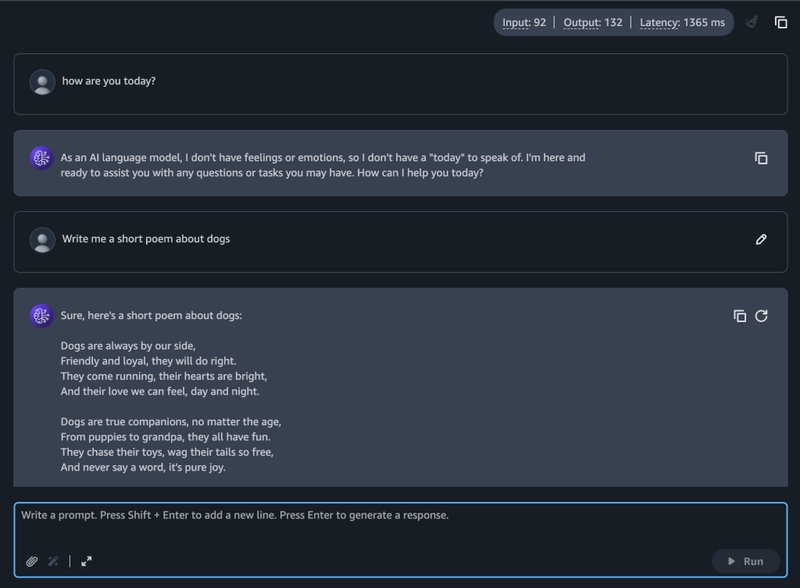Viewport: 800px width, 588px height.
Task: Click the AI avatar on the first response
Action: click(41, 158)
